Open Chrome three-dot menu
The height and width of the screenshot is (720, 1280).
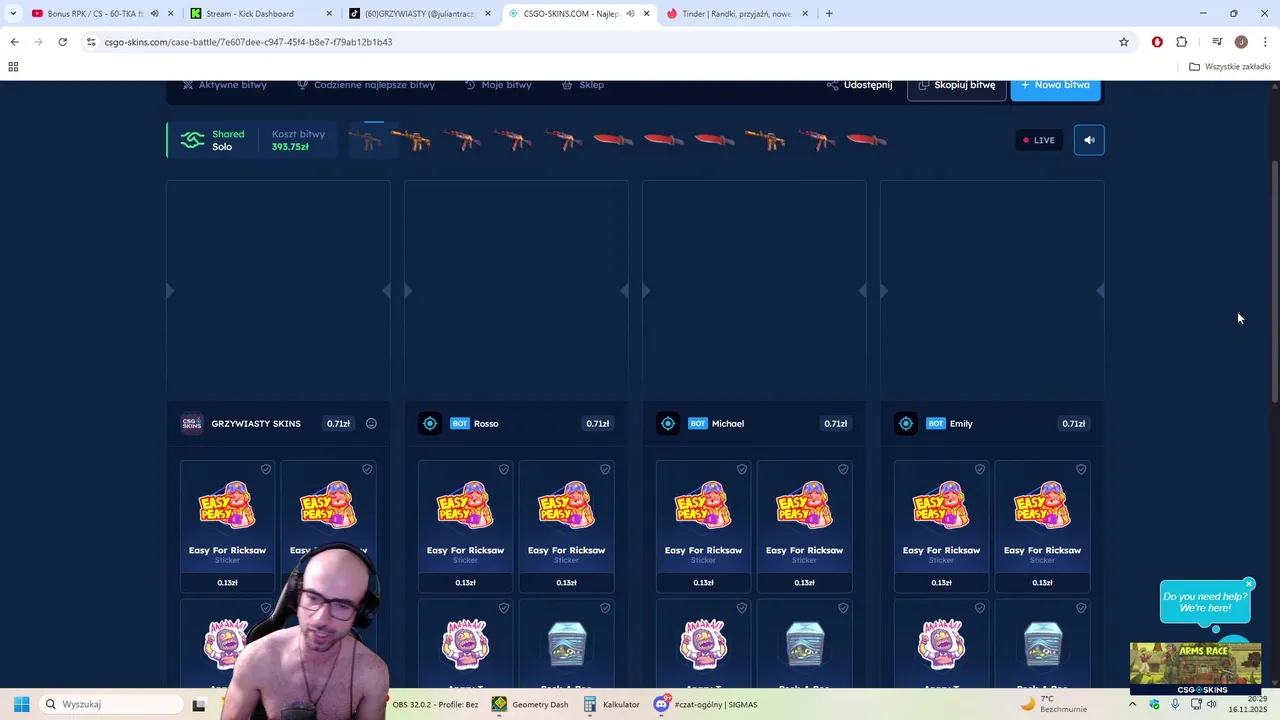1266,42
